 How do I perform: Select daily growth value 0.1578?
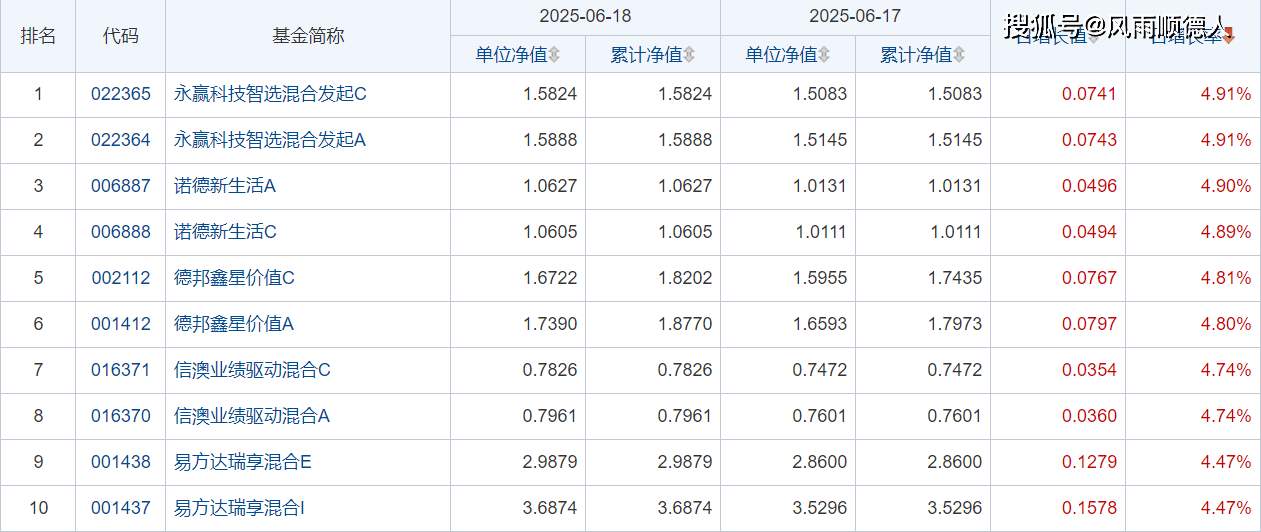(x=1089, y=508)
